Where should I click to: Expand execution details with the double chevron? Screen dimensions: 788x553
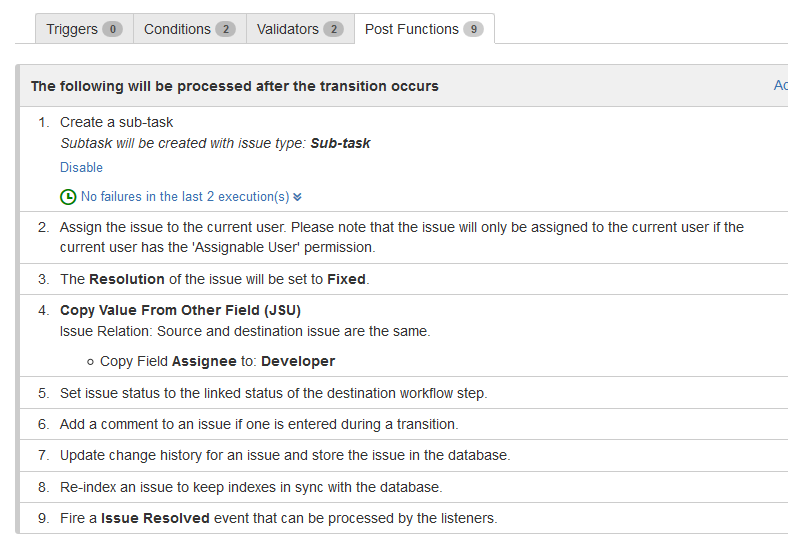coord(298,197)
